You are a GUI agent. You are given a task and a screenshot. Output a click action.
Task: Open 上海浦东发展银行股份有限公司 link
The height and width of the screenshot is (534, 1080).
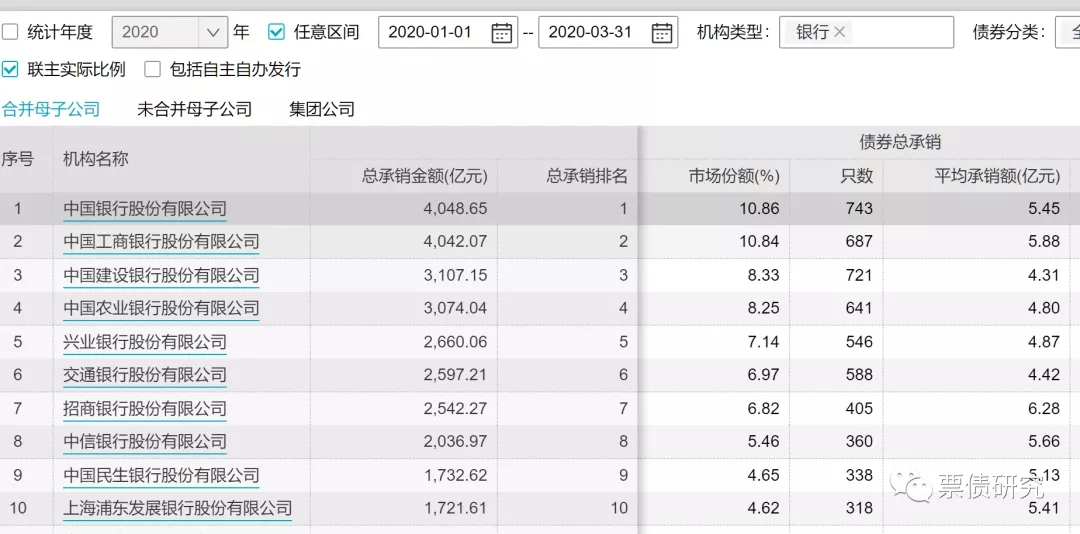178,509
